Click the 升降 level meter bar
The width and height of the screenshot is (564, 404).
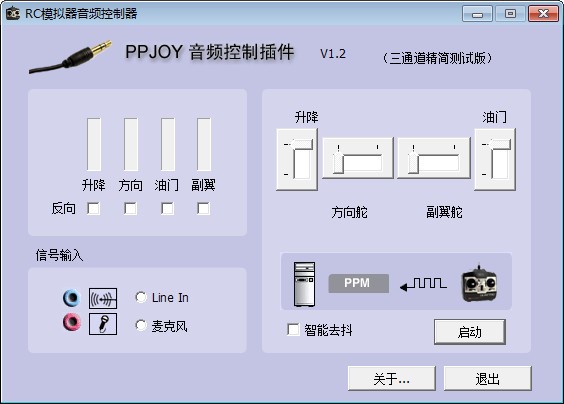[x=94, y=144]
